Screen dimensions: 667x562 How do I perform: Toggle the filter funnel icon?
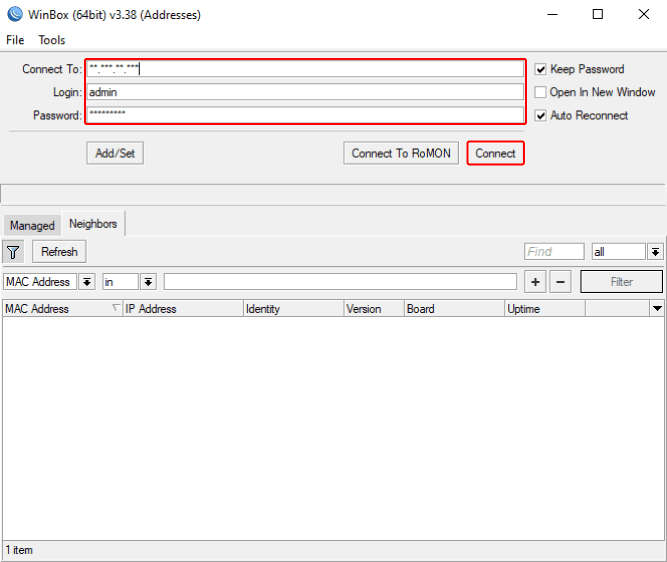(13, 252)
